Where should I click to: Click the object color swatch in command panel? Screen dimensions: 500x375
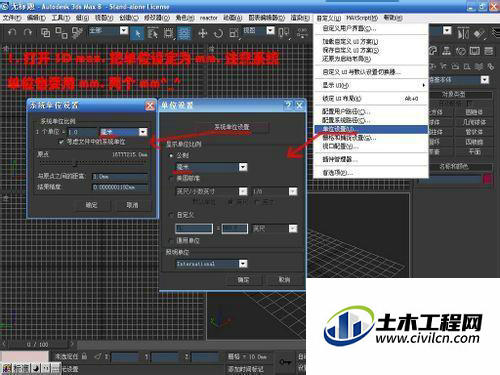point(487,179)
